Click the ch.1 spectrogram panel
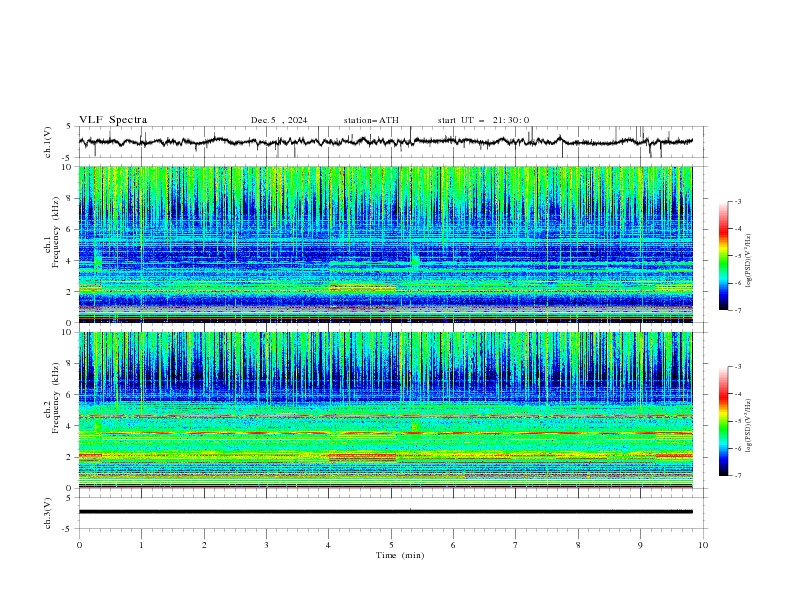Screen dimensions: 792x612 pyautogui.click(x=385, y=244)
